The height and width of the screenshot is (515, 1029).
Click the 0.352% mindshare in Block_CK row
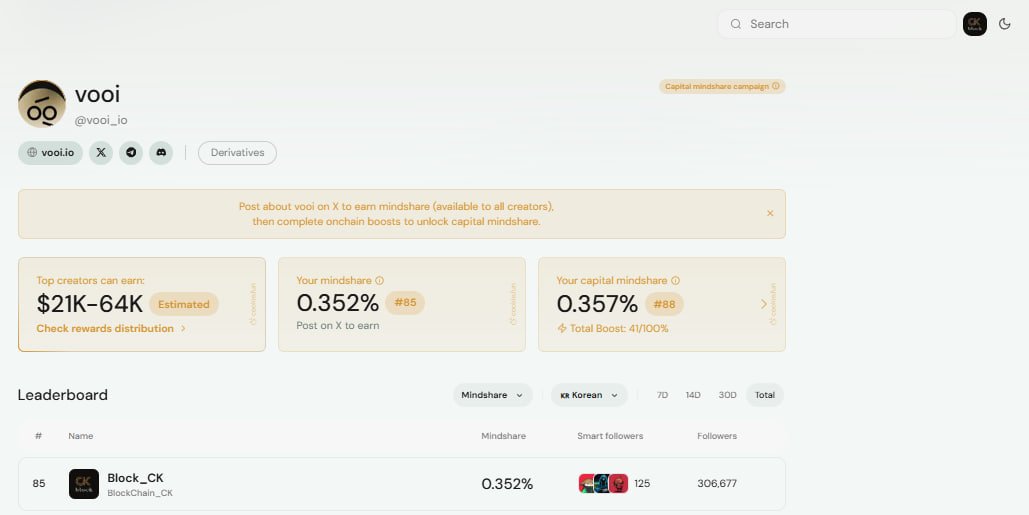pyautogui.click(x=507, y=484)
